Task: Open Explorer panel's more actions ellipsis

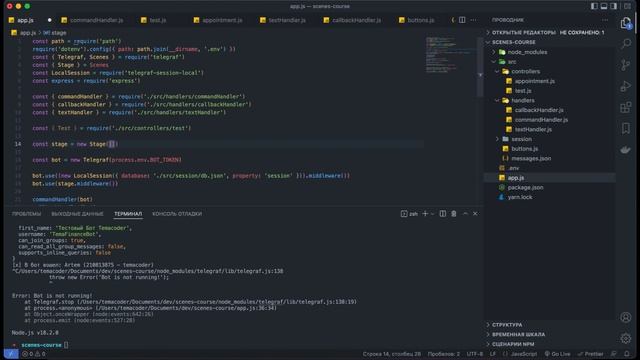Action: click(x=605, y=20)
